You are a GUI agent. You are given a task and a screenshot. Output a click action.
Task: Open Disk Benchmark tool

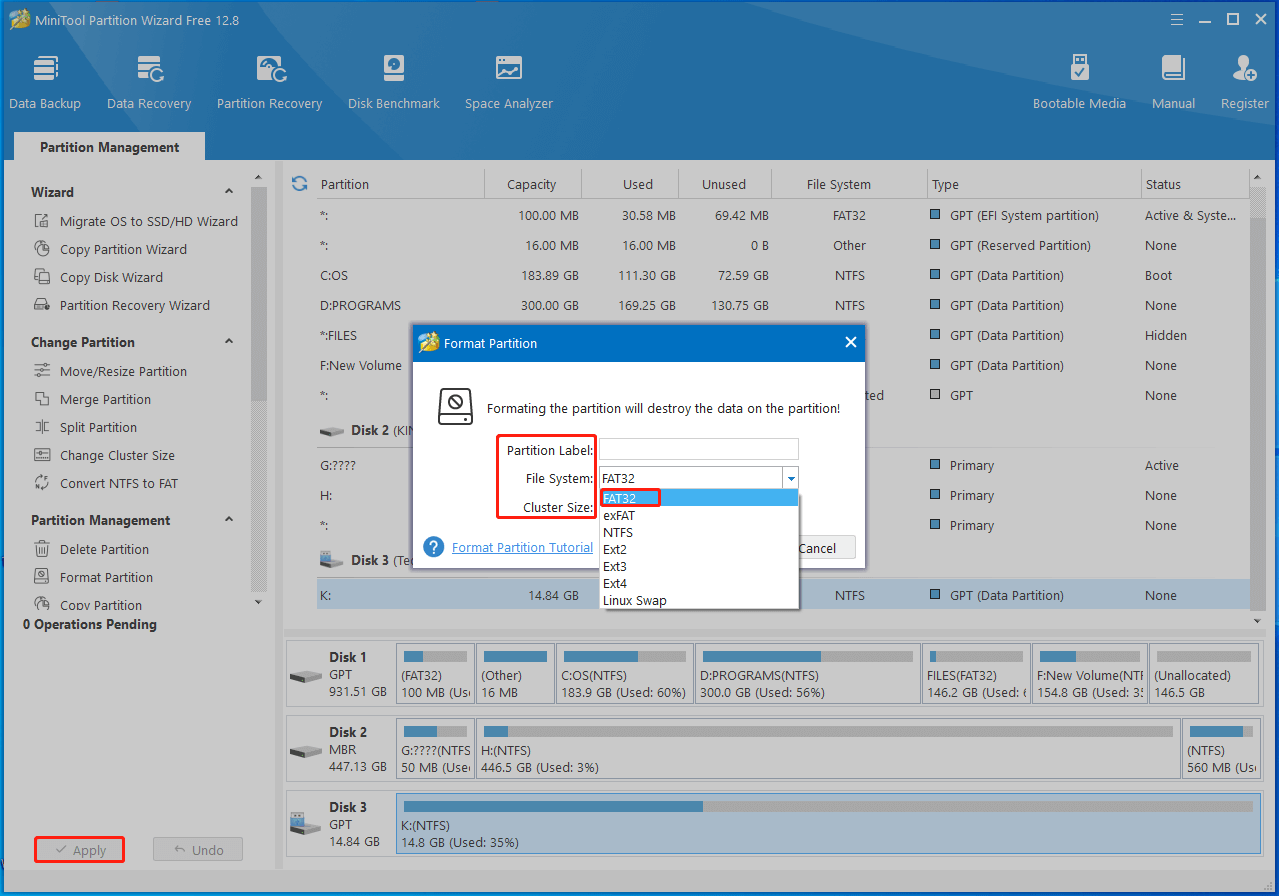click(394, 82)
